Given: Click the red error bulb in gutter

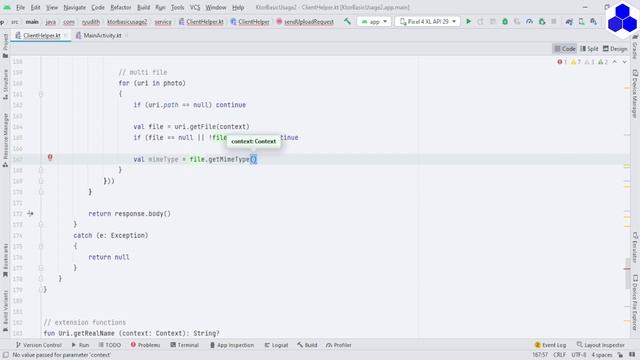Looking at the screenshot, I should tap(50, 157).
